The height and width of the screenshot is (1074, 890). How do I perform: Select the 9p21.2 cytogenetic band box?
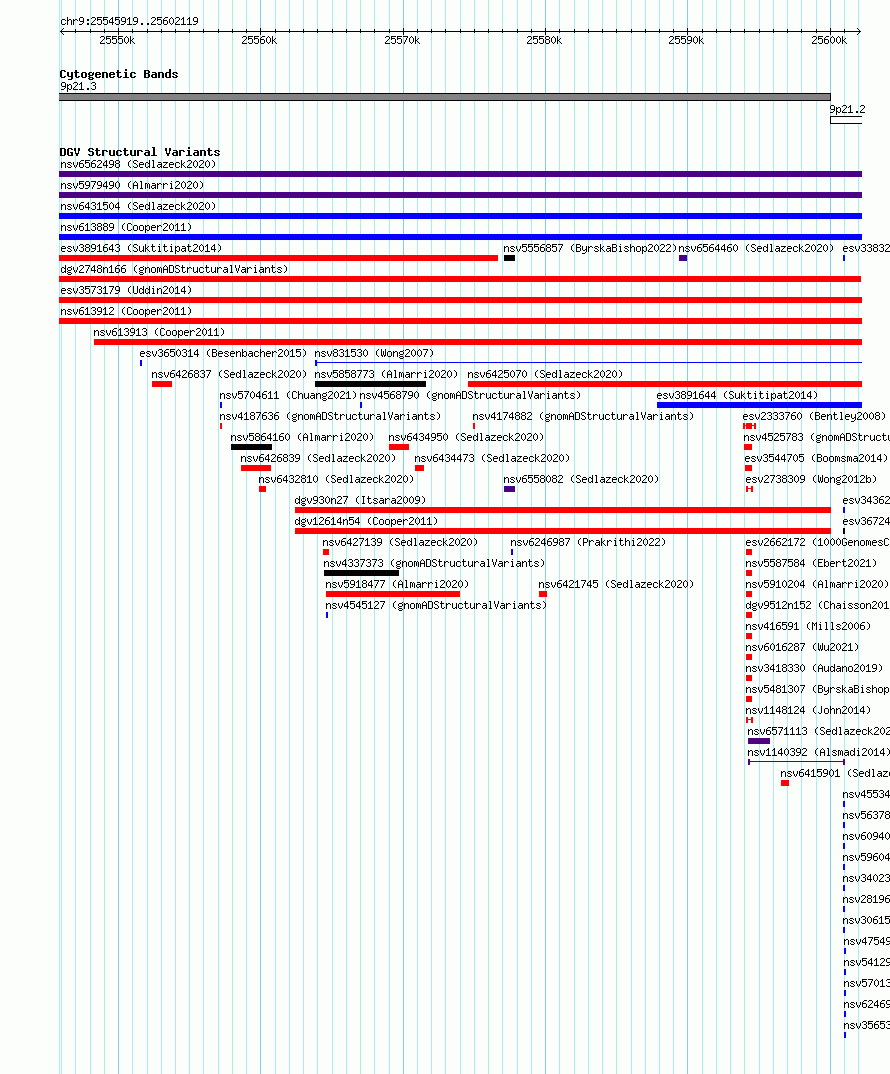tap(846, 121)
